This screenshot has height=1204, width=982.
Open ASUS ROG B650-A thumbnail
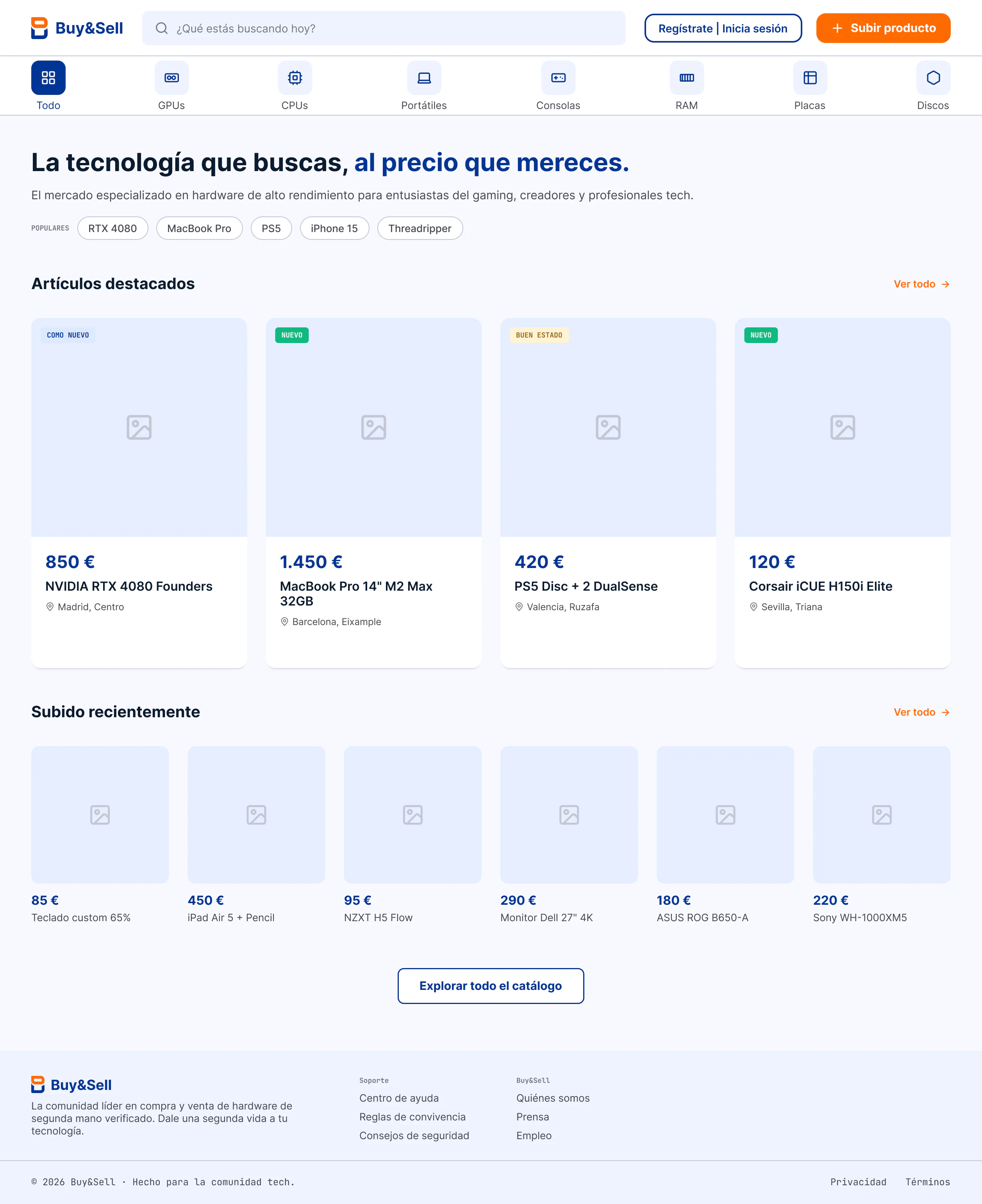725,815
